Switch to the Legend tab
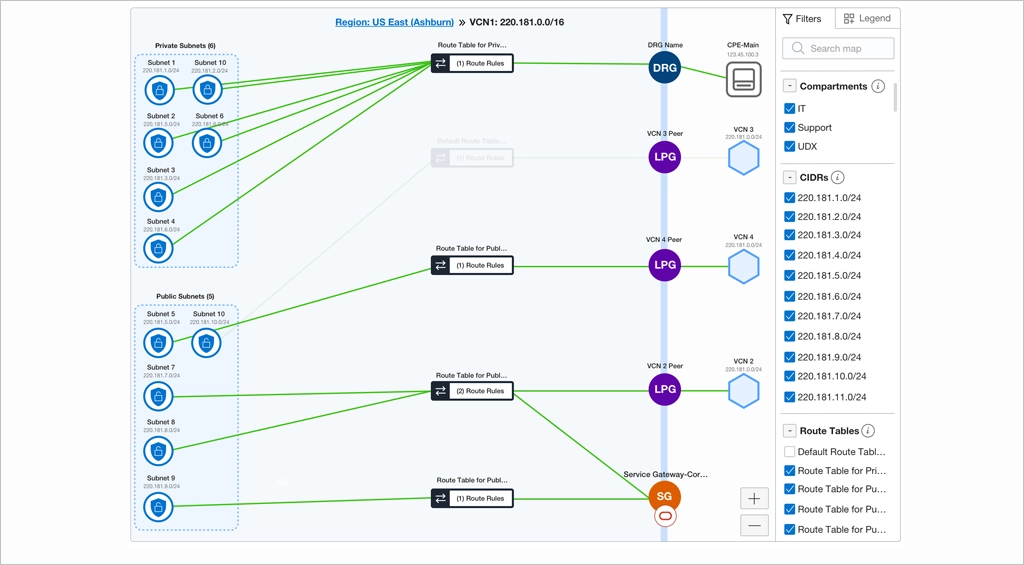Image resolution: width=1024 pixels, height=565 pixels. pyautogui.click(x=867, y=19)
